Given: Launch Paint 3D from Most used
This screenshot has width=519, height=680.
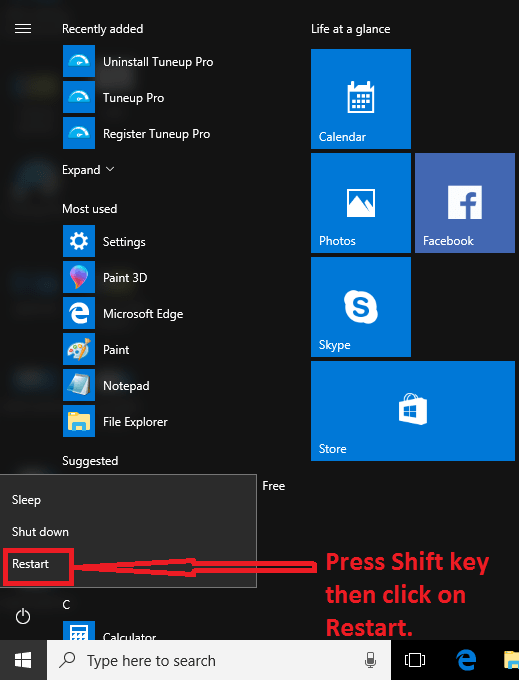Looking at the screenshot, I should [x=105, y=277].
